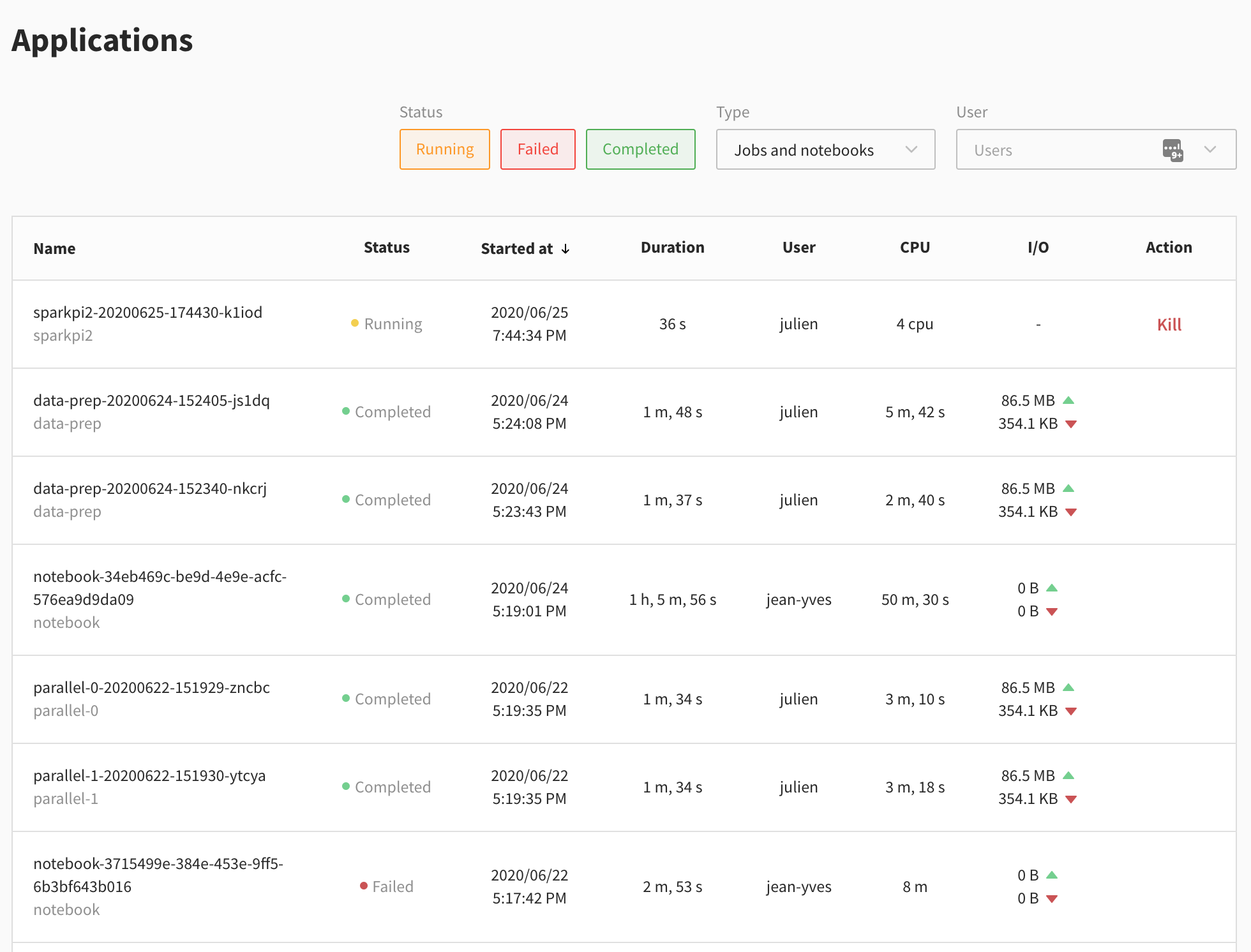1251x952 pixels.
Task: Open sparkpi2-20200625-174430-k1iod application
Action: click(147, 312)
